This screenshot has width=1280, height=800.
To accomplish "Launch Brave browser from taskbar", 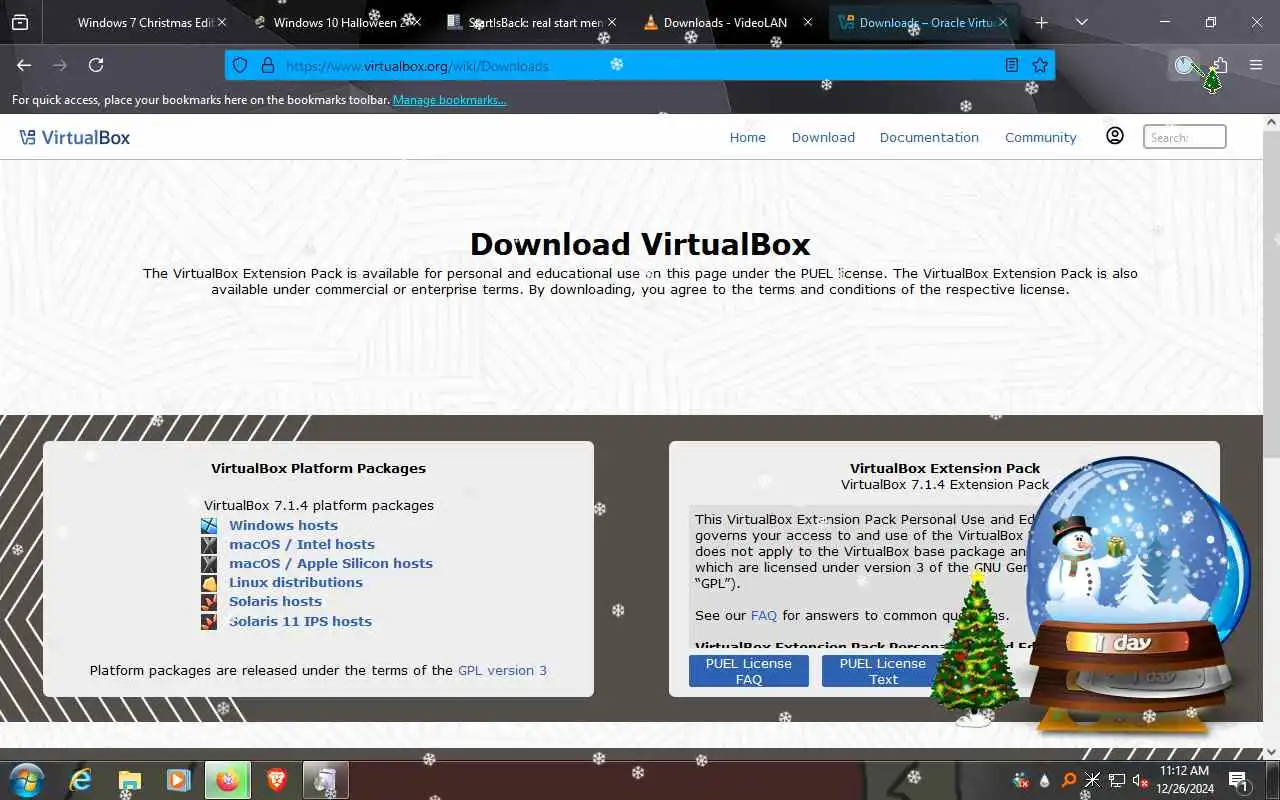I will 277,780.
